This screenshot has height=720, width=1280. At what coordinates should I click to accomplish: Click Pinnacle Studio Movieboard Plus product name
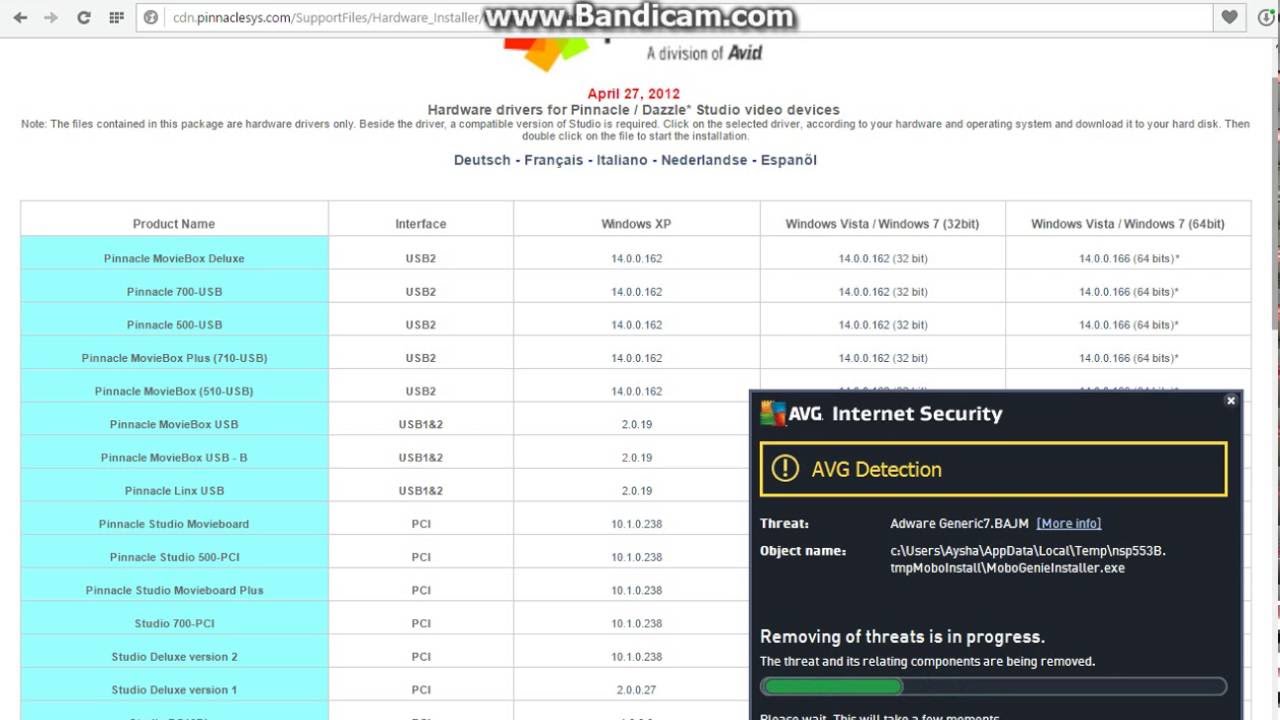[x=174, y=590]
